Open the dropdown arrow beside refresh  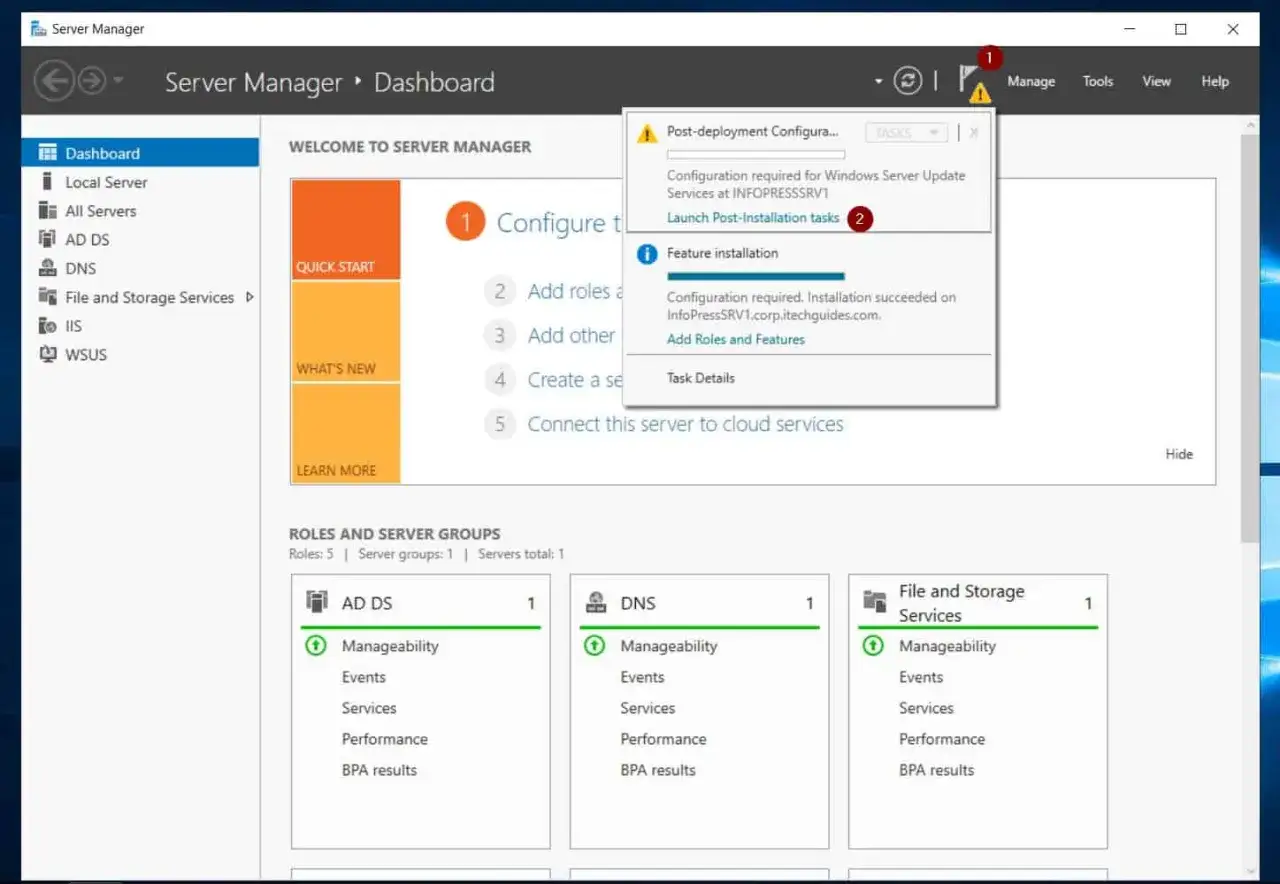pyautogui.click(x=878, y=81)
